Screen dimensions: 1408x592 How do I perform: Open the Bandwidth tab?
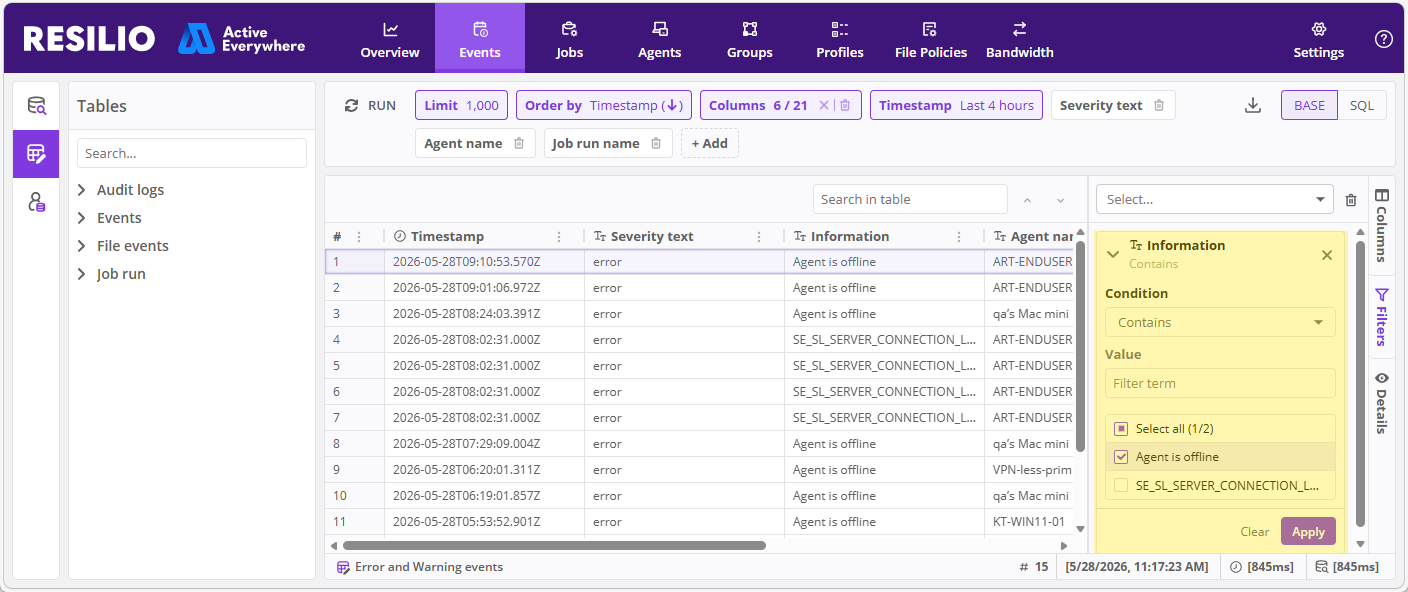click(x=1019, y=39)
